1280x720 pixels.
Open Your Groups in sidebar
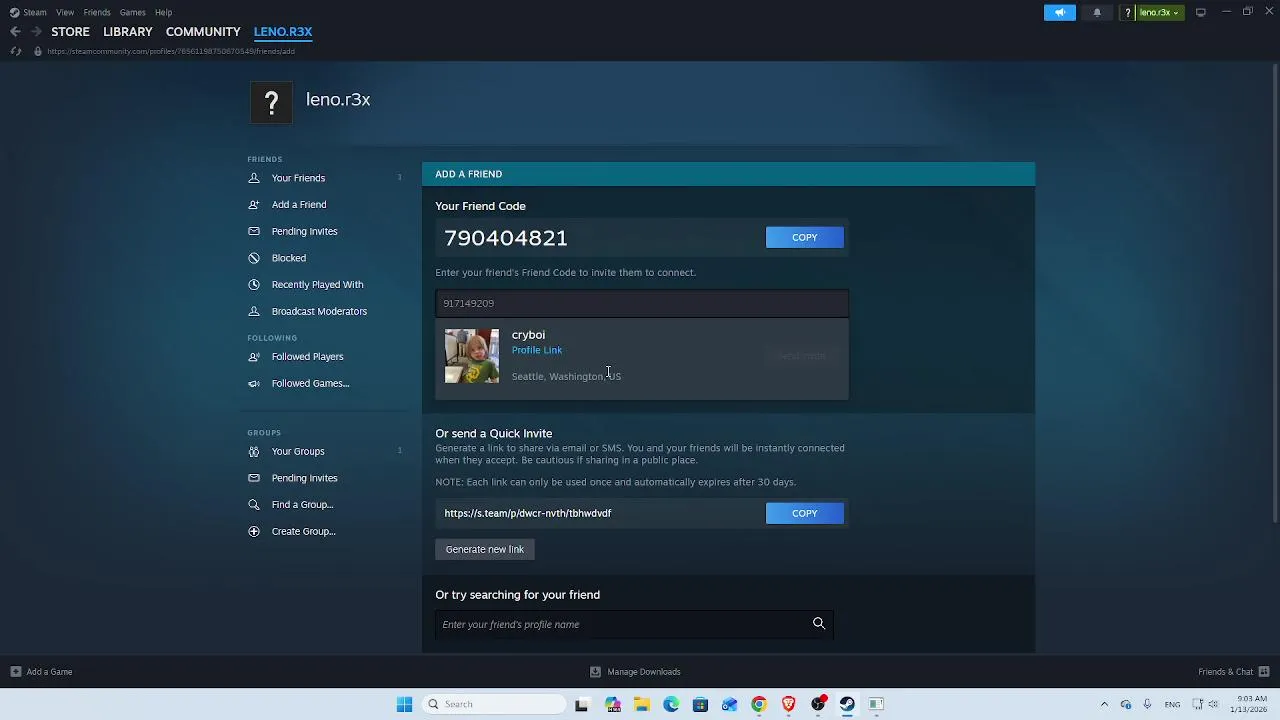click(x=298, y=451)
